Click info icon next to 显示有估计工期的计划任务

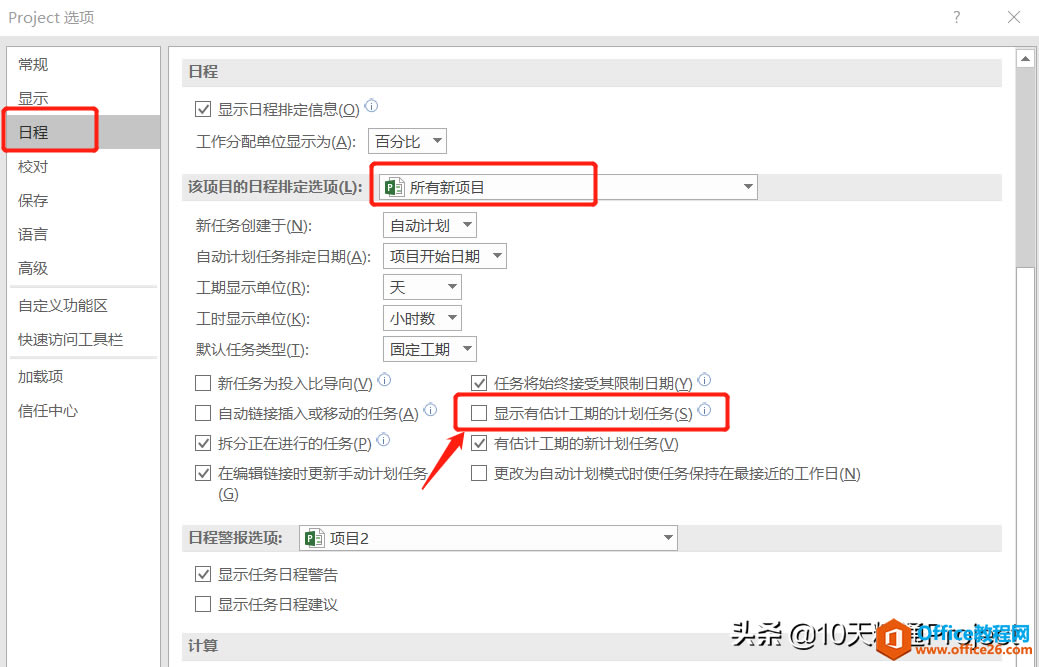click(x=704, y=410)
